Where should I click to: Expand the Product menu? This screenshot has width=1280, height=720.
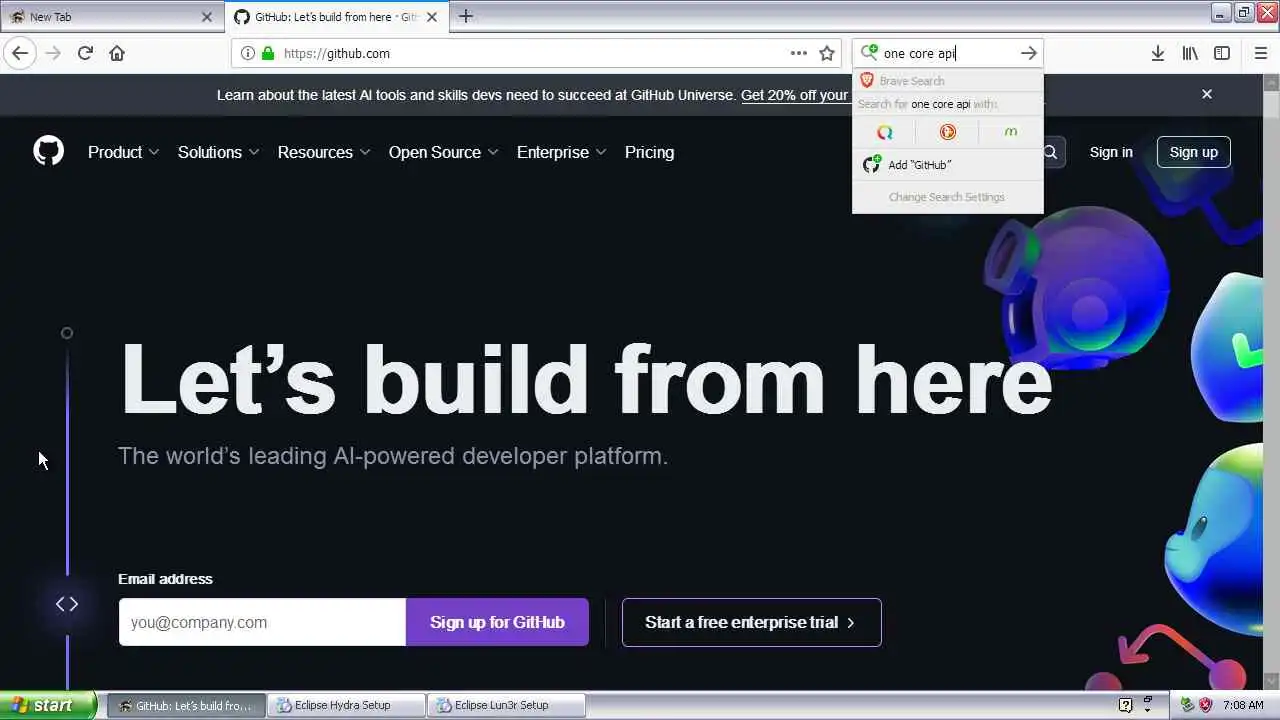coord(123,152)
